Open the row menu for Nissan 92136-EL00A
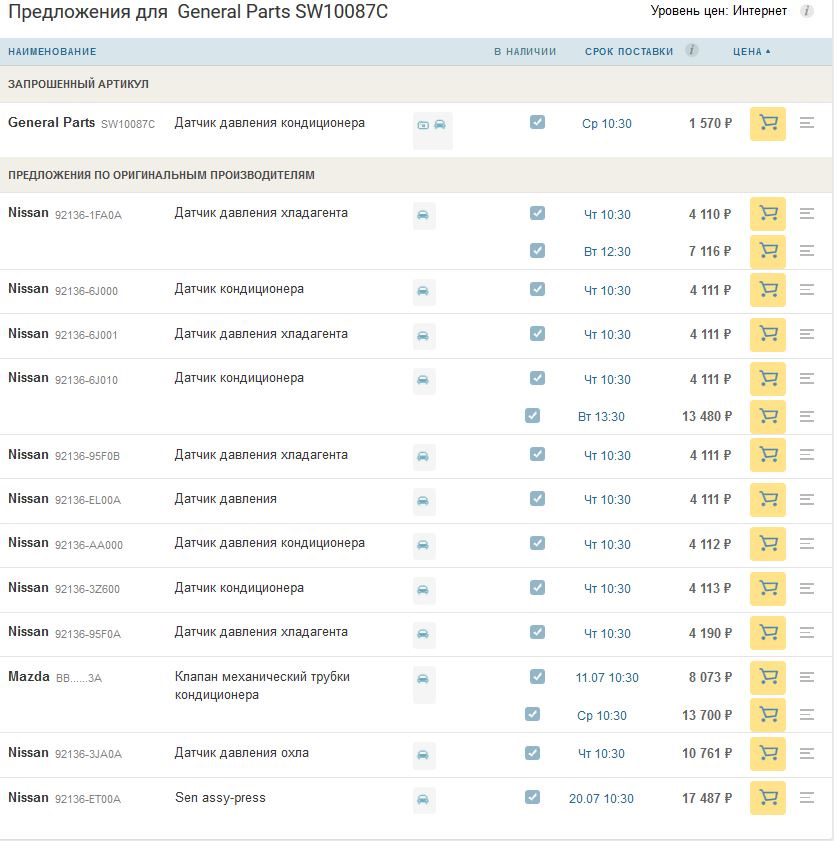 807,499
